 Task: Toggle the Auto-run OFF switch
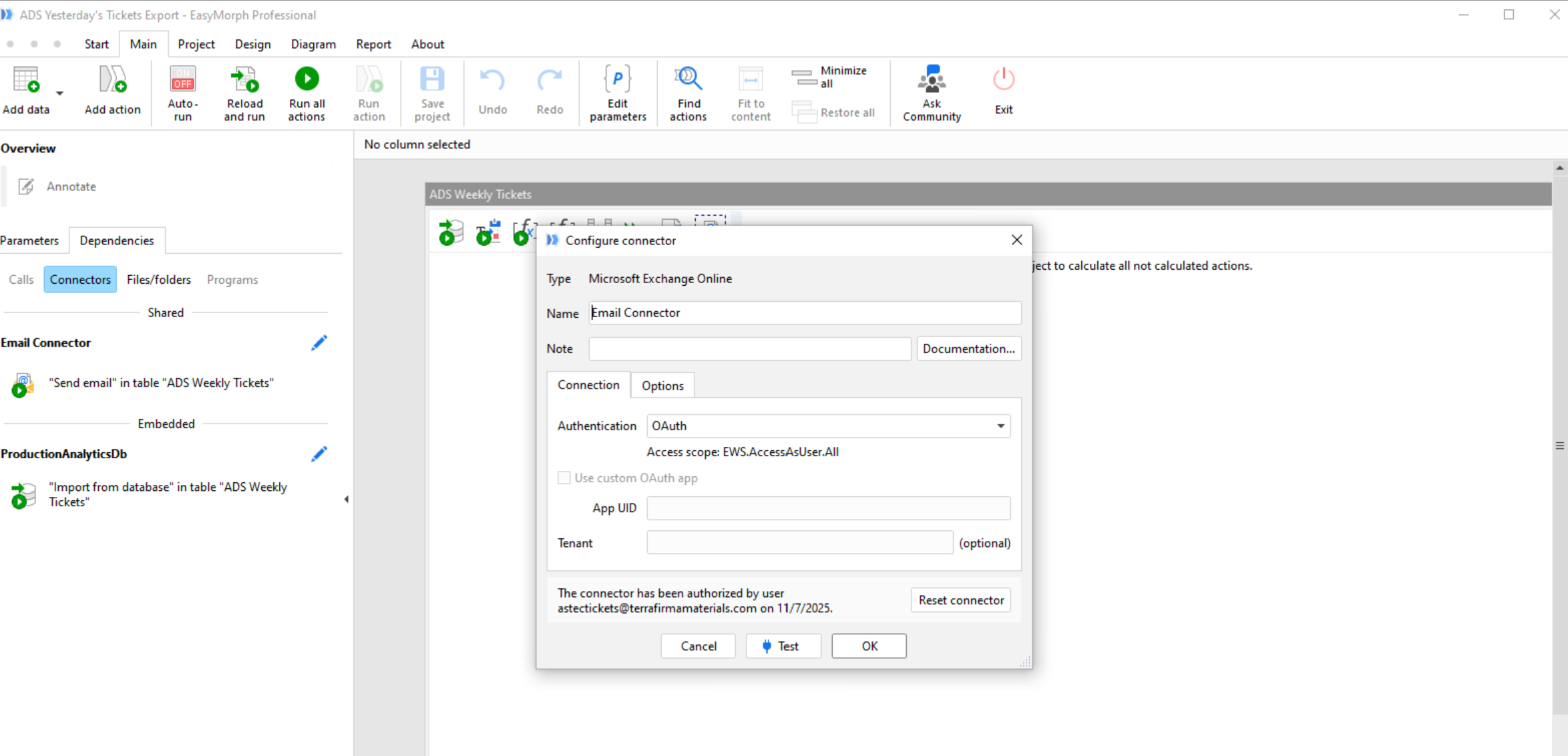182,80
